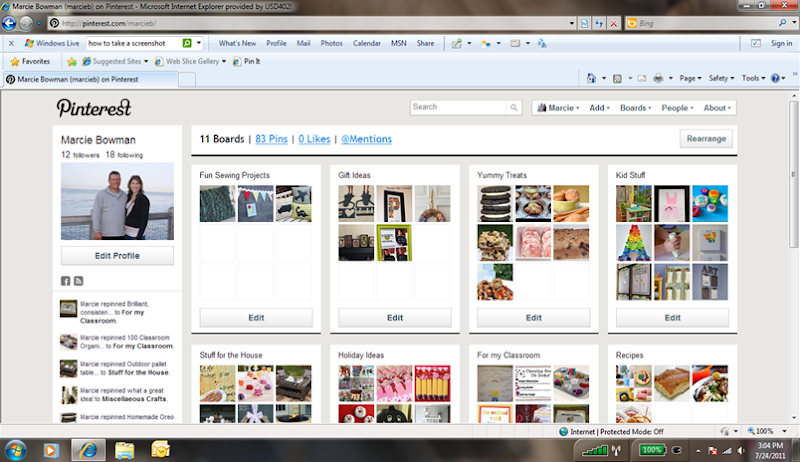Click the Bing search magnifier icon
This screenshot has width=800, height=462.
tap(782, 23)
